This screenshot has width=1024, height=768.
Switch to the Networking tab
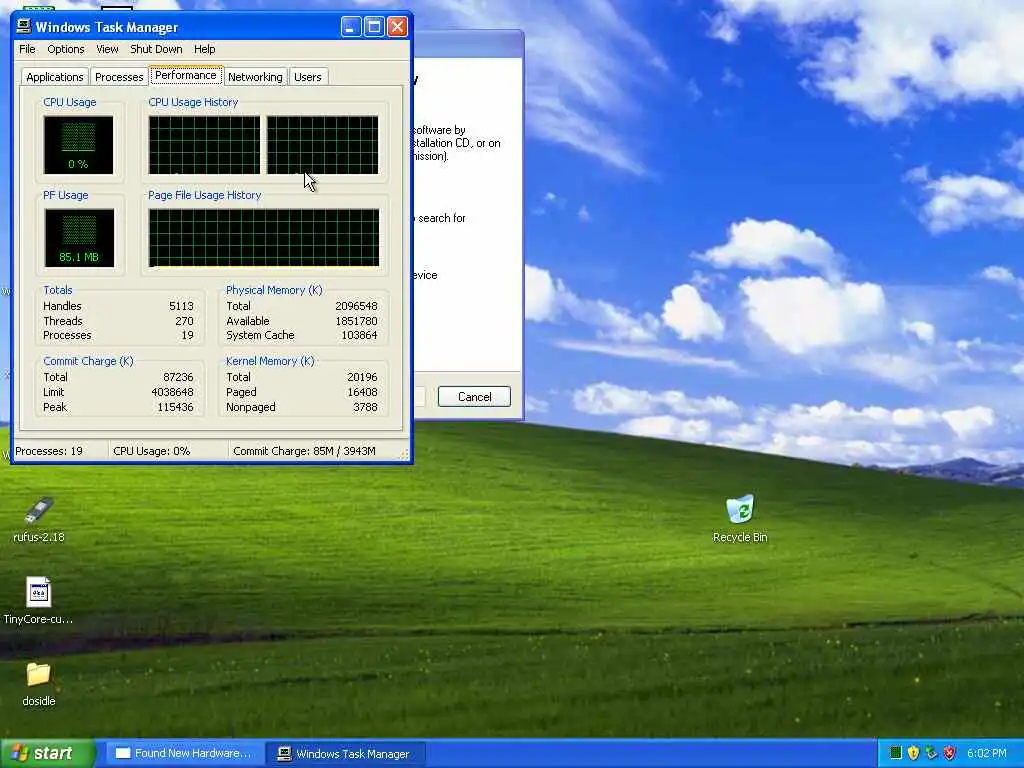coord(255,77)
